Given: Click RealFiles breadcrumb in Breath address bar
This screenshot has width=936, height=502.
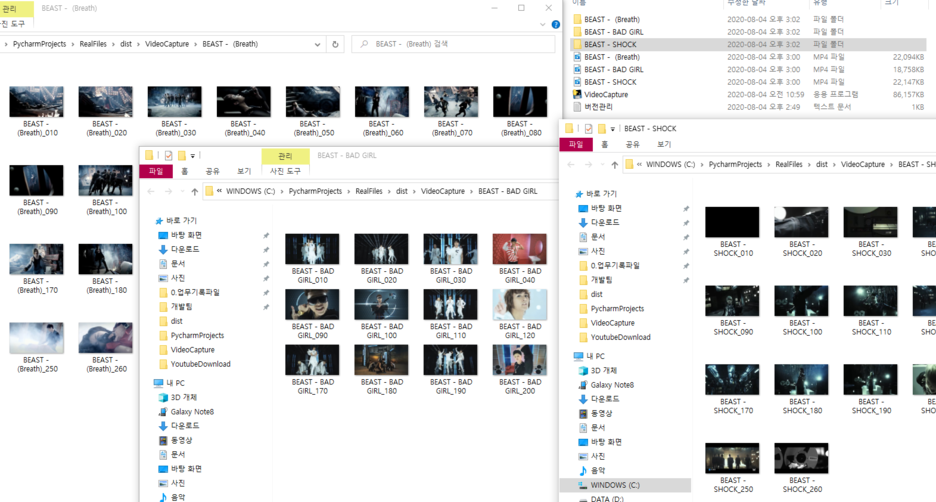Looking at the screenshot, I should pyautogui.click(x=93, y=44).
